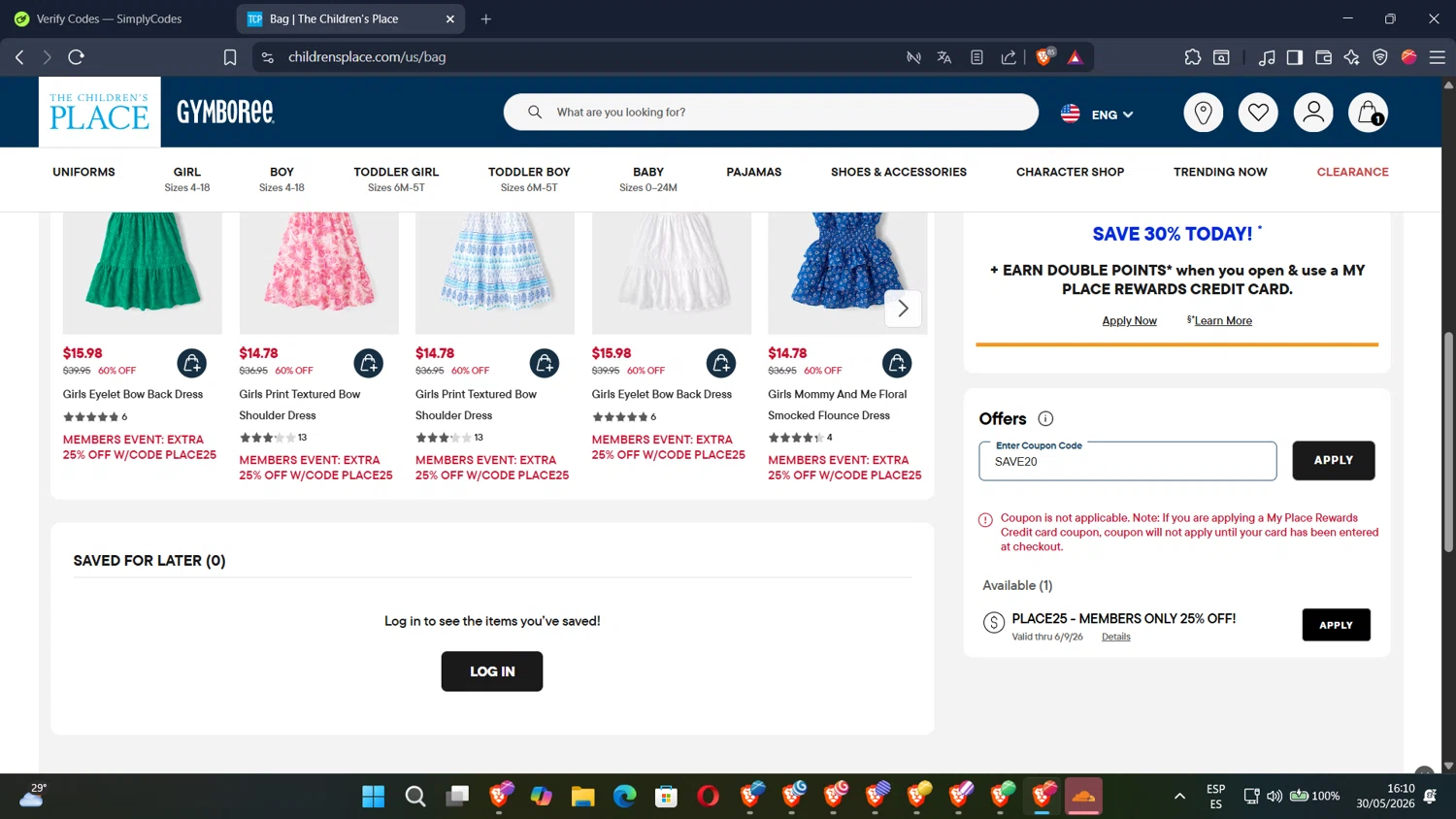Add Mommy And Me Floral dress to bag
This screenshot has height=819, width=1456.
click(897, 364)
